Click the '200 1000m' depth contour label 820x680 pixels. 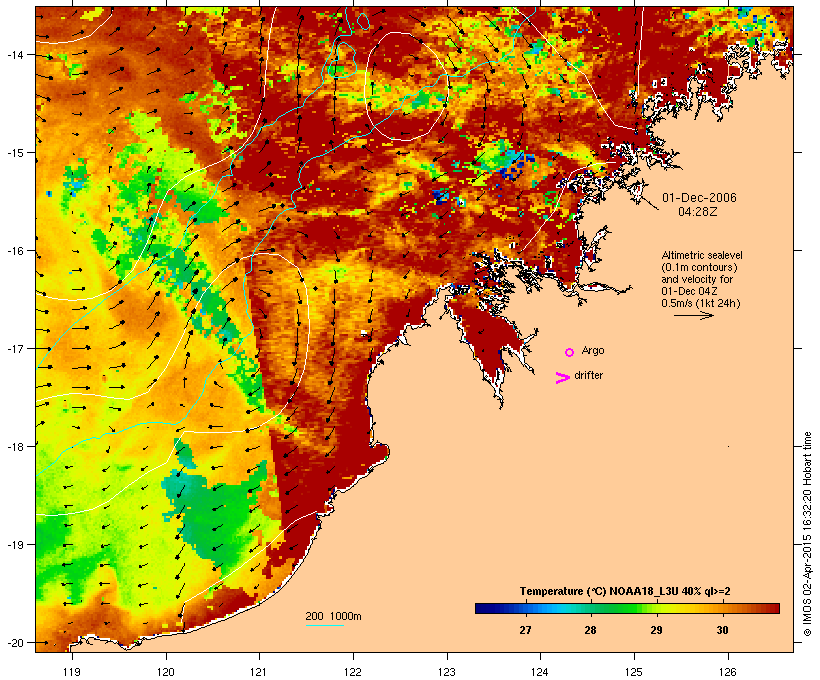click(x=333, y=616)
